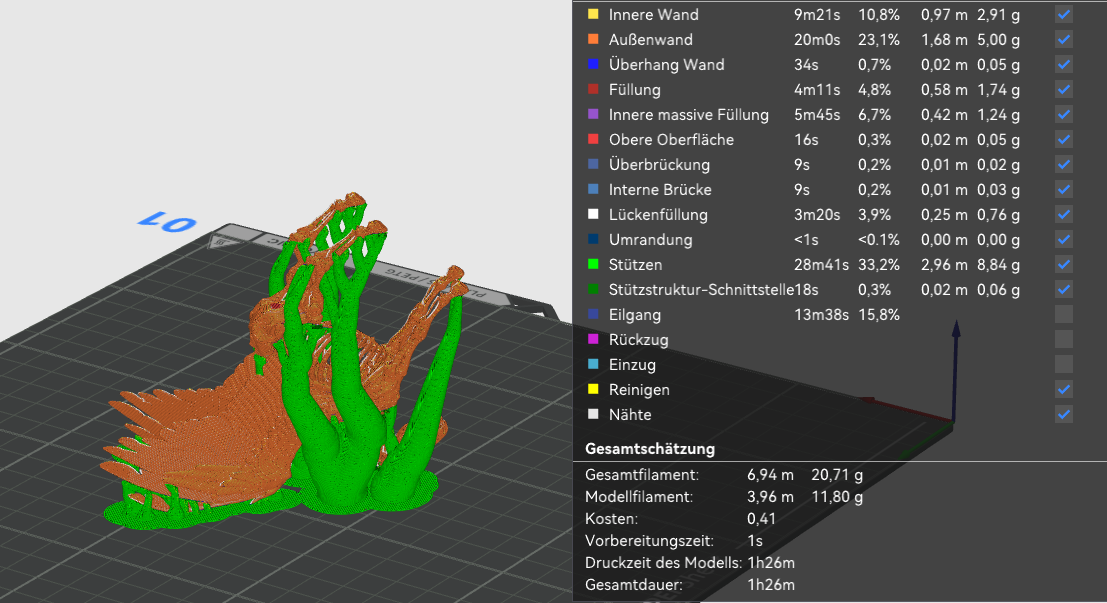This screenshot has height=603, width=1107.
Task: Toggle the Umrandung checkbox
Action: [1064, 239]
